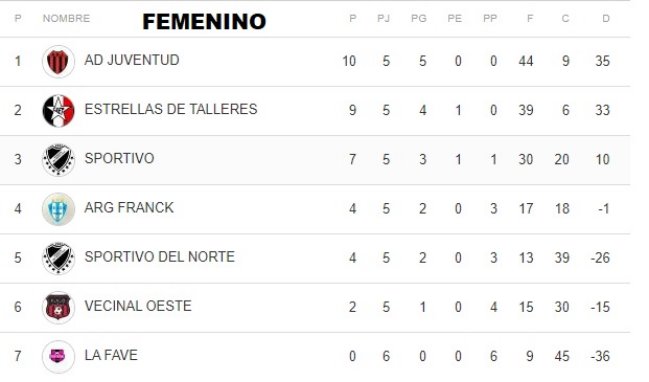Open the AD JUVENTUD team name
This screenshot has width=649, height=382.
[132, 60]
